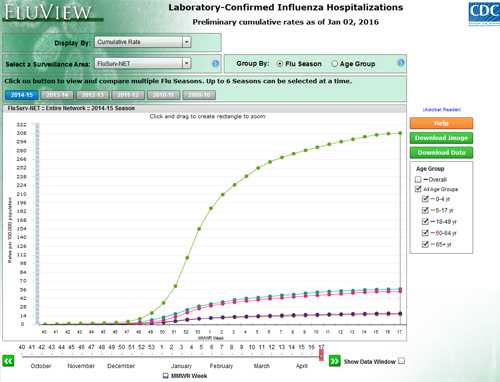Click the info icon beside Age Group radio

(401, 63)
